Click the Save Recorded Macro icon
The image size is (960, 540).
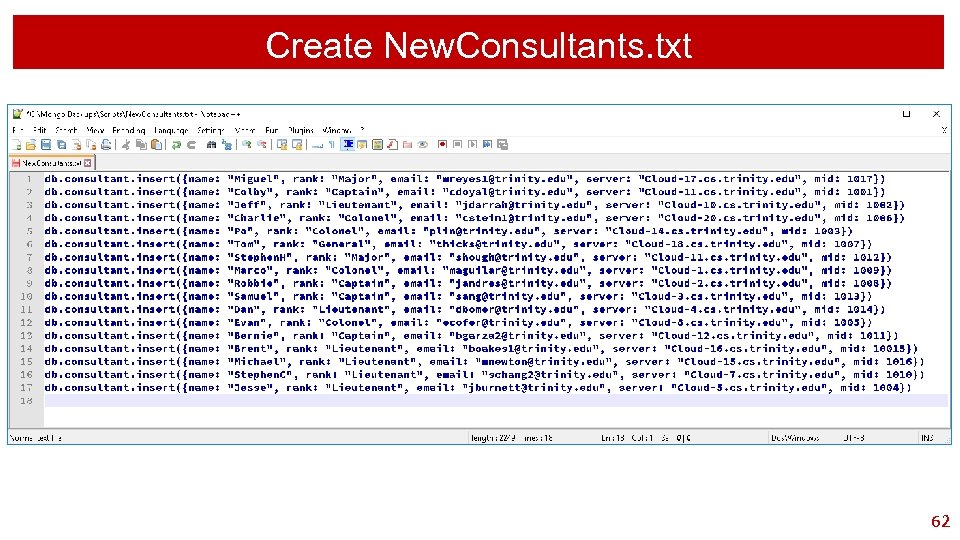(x=503, y=144)
